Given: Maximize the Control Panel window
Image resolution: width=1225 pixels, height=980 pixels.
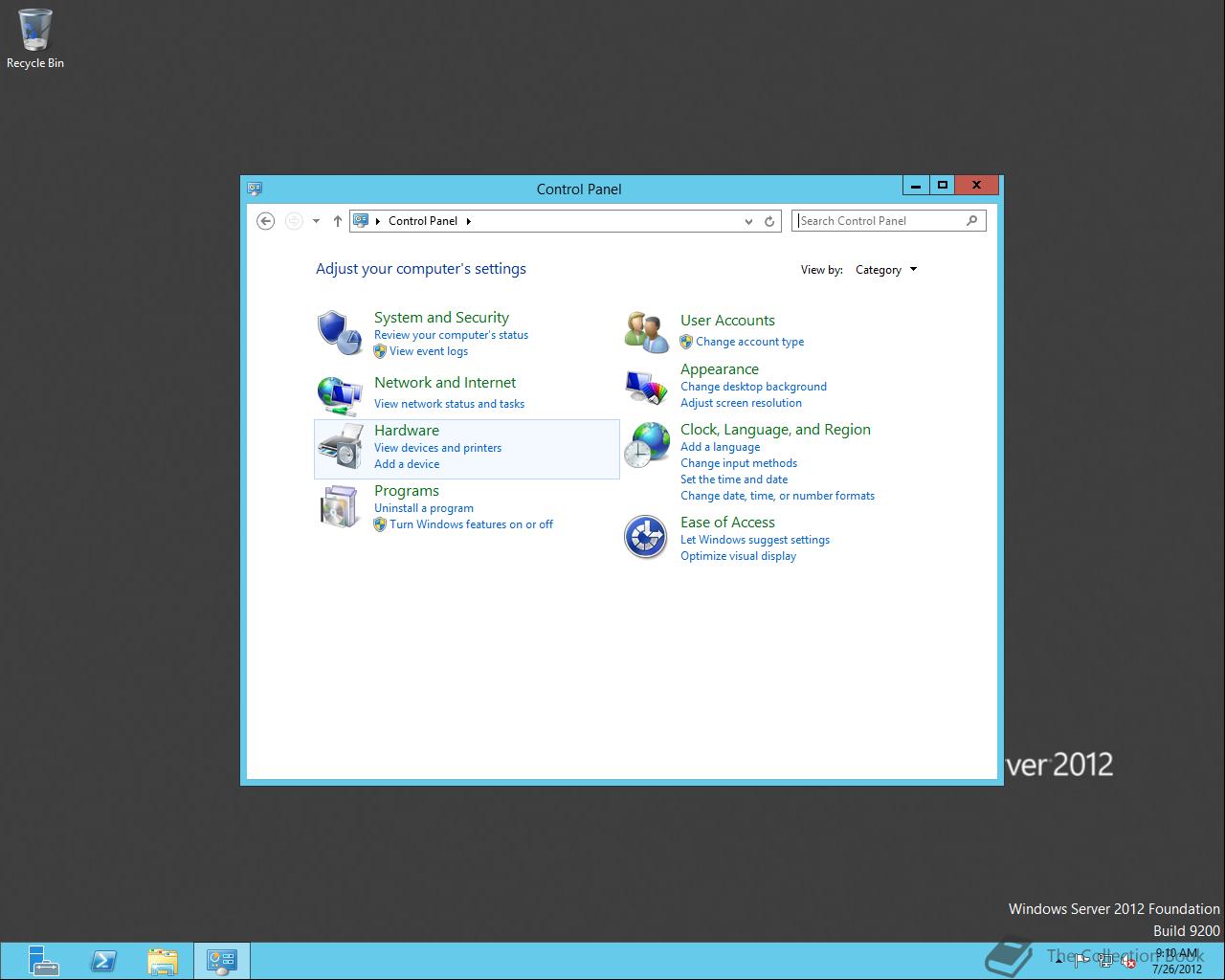Looking at the screenshot, I should 942,185.
